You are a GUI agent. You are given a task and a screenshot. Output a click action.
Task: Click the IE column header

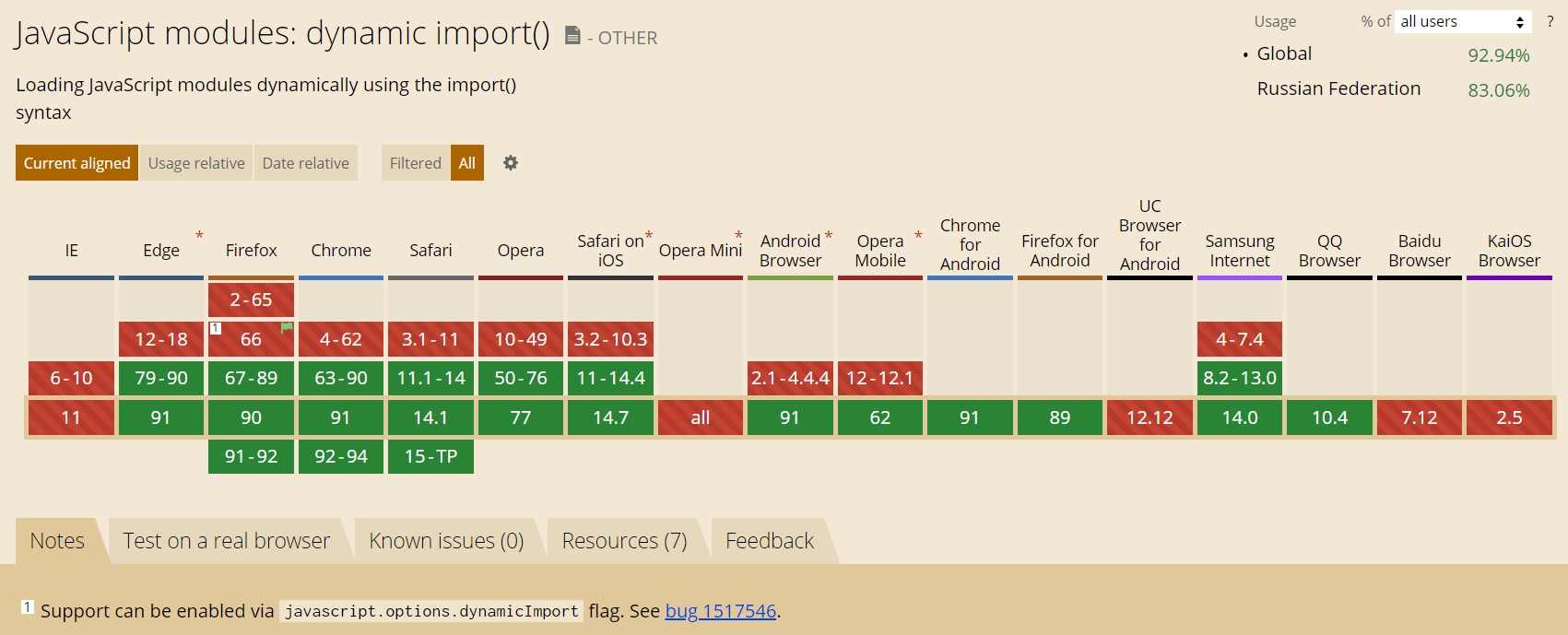[x=72, y=251]
